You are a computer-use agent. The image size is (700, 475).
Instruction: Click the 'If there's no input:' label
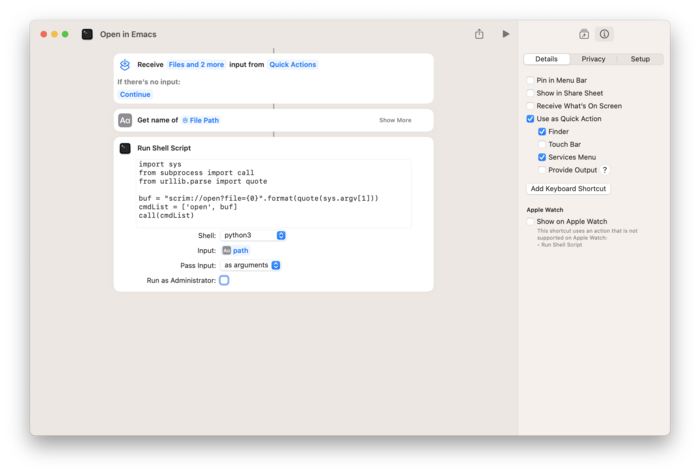149,82
